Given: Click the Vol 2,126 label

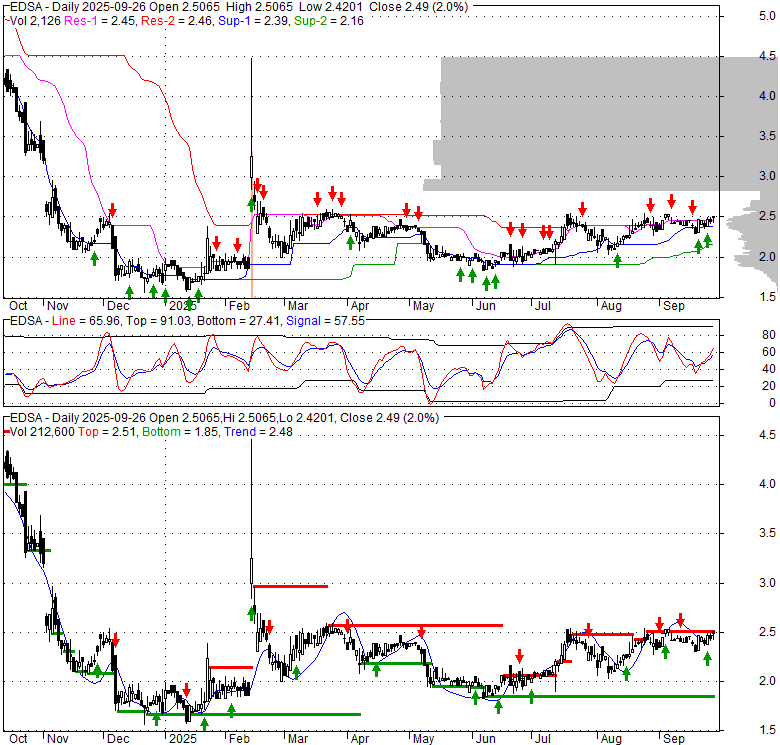Looking at the screenshot, I should [36, 21].
